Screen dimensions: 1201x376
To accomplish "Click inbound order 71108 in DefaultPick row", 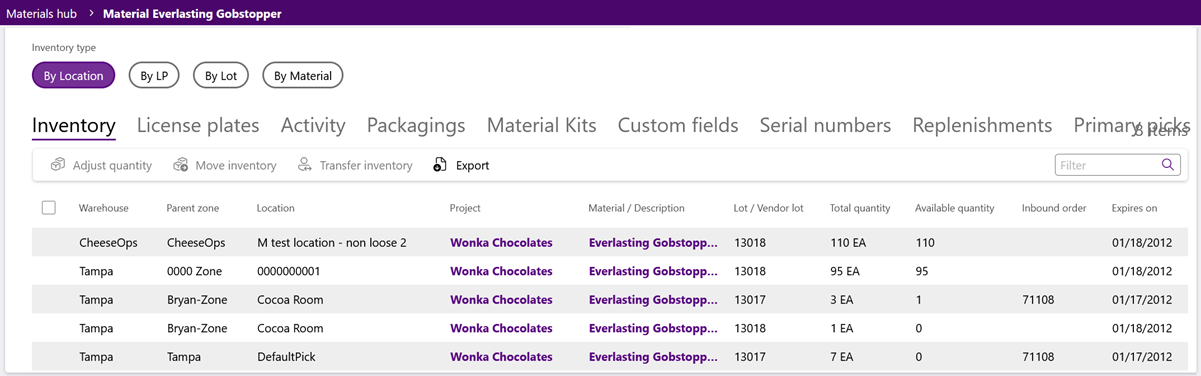I will (x=1038, y=356).
